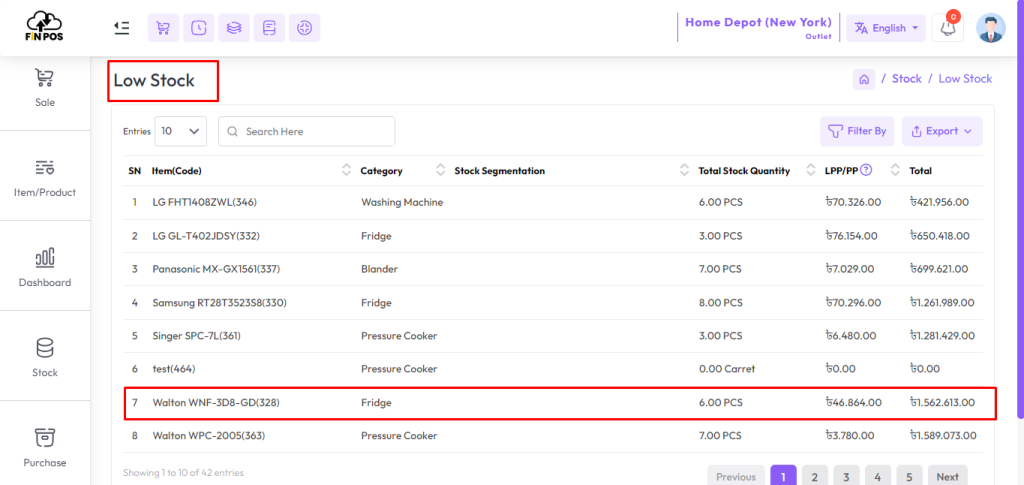This screenshot has height=485, width=1024.
Task: Sort by the LPP/PP column arrows
Action: (x=895, y=170)
